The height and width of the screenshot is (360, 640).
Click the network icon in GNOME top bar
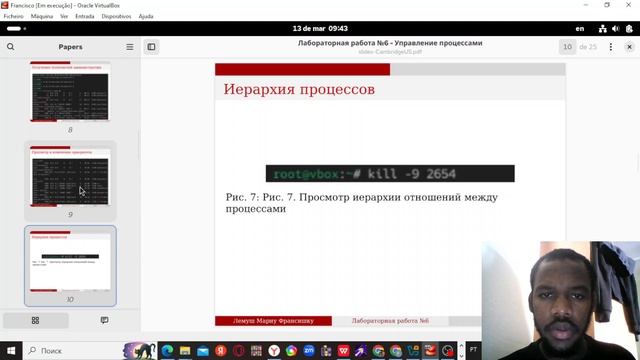[x=602, y=29]
